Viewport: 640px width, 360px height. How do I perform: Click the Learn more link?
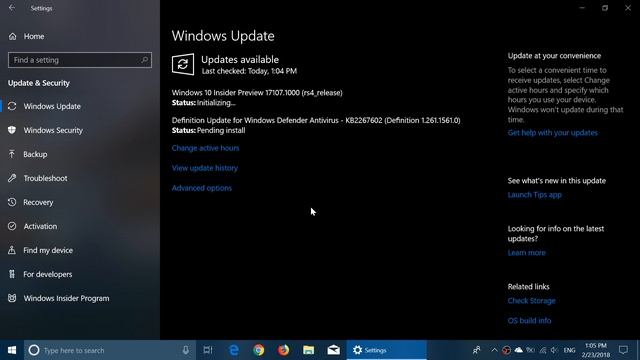[526, 253]
